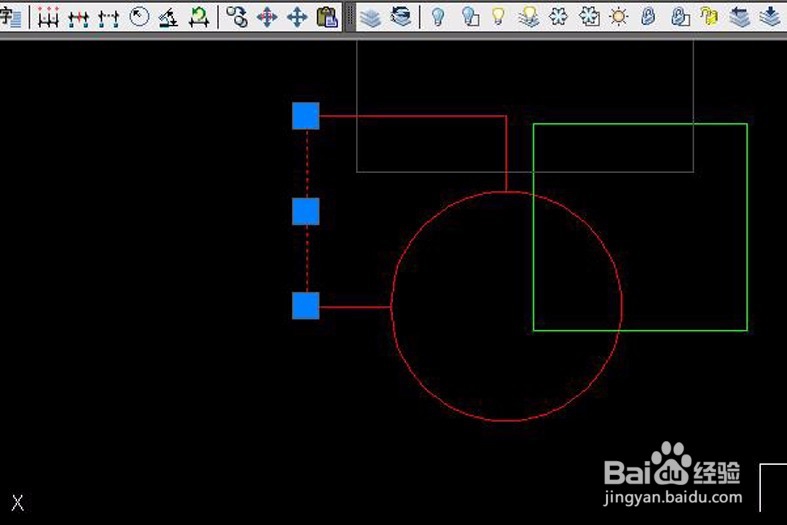Turn off layer with plain blue bulb

pos(439,17)
